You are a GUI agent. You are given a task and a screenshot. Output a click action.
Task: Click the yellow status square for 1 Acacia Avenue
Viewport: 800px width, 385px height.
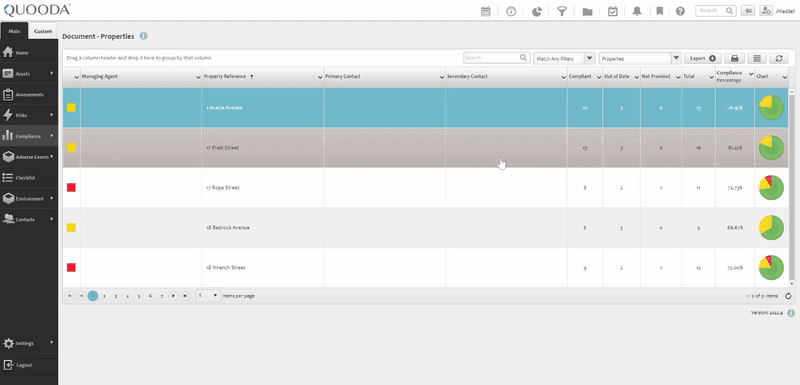(x=71, y=108)
